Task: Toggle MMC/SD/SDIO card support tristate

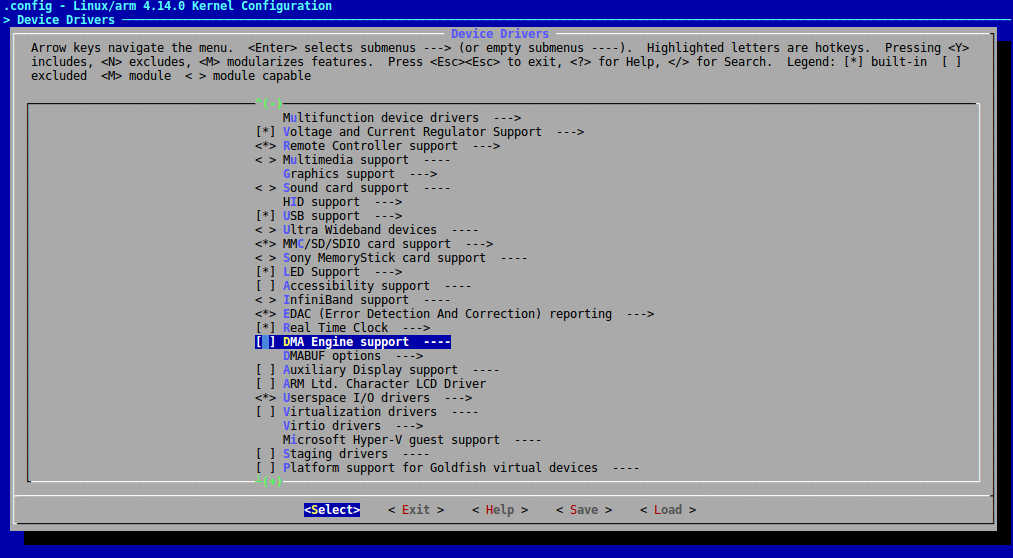Action: (x=266, y=243)
